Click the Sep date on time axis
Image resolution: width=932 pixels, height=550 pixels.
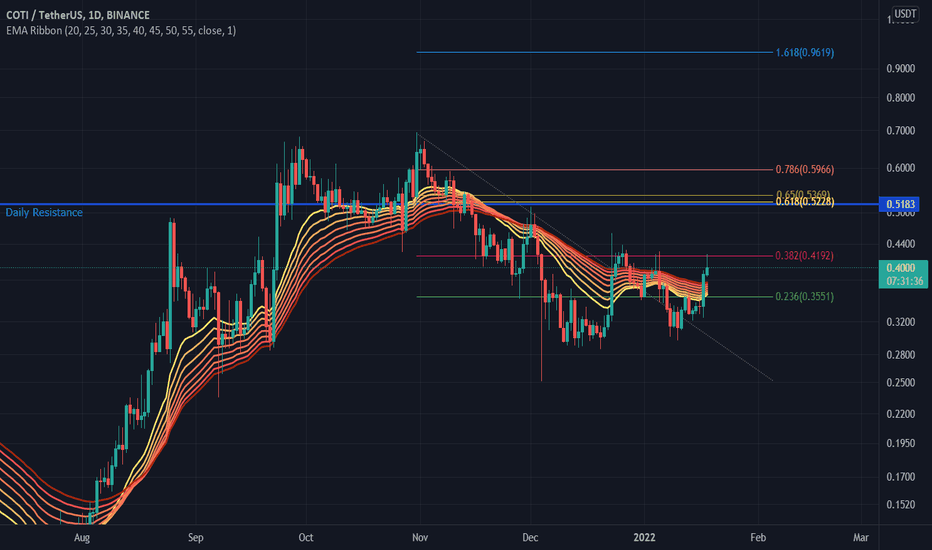pos(196,538)
